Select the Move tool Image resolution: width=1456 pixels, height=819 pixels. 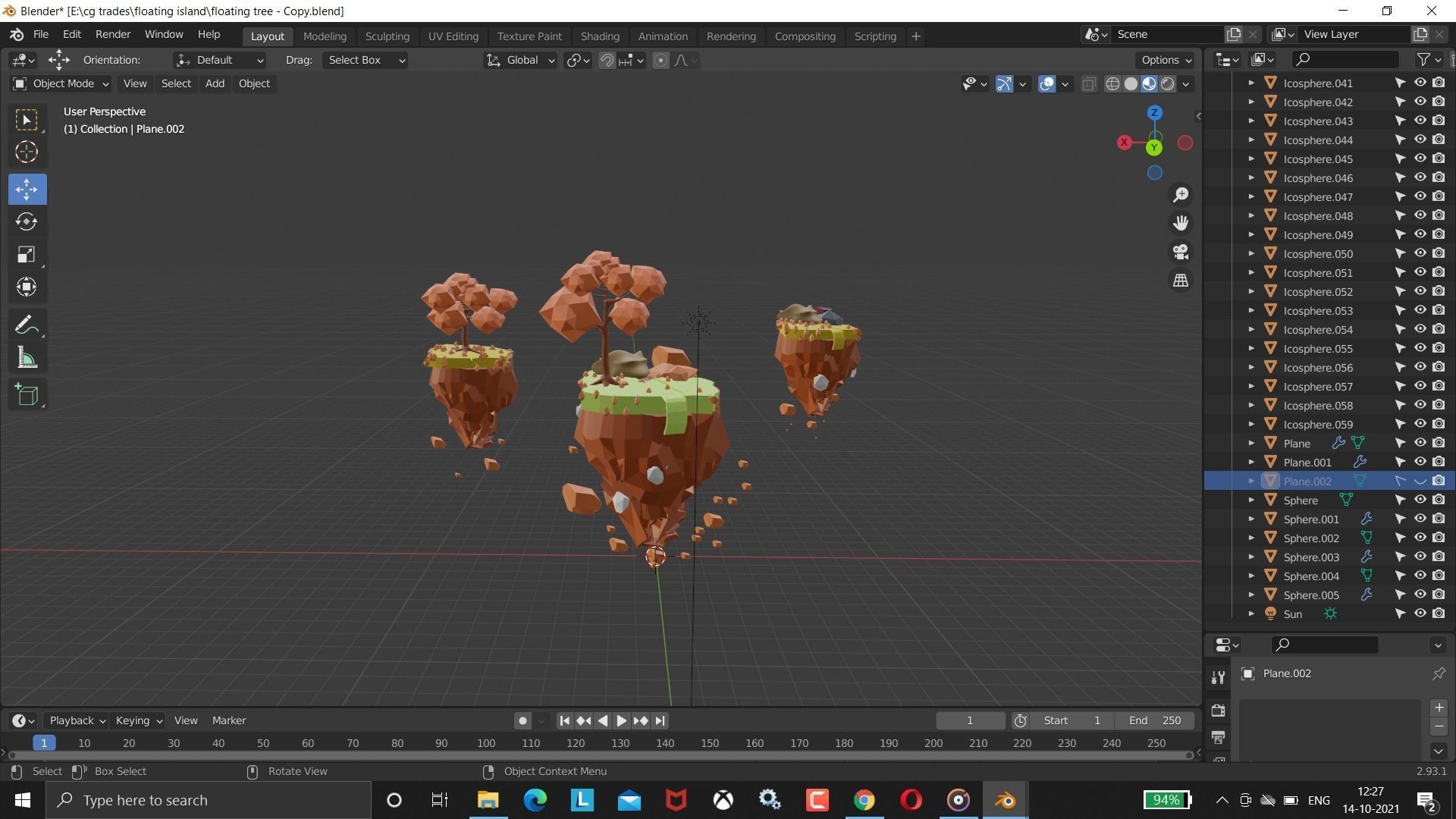[x=27, y=189]
